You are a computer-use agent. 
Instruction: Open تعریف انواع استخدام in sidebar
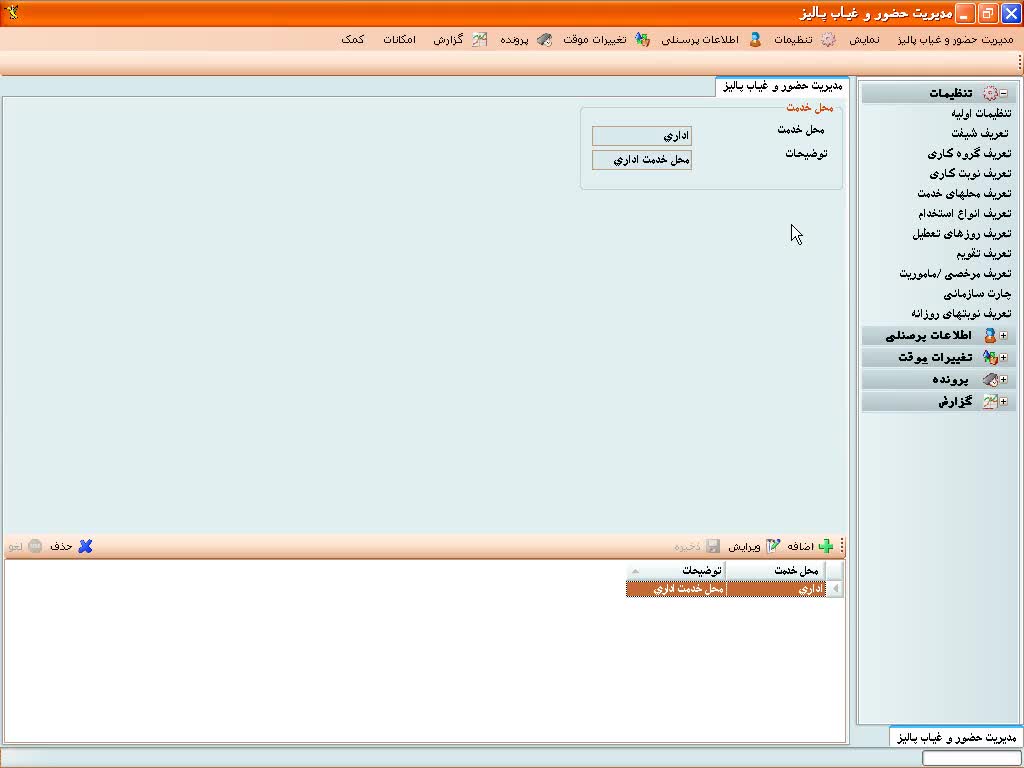pos(965,214)
